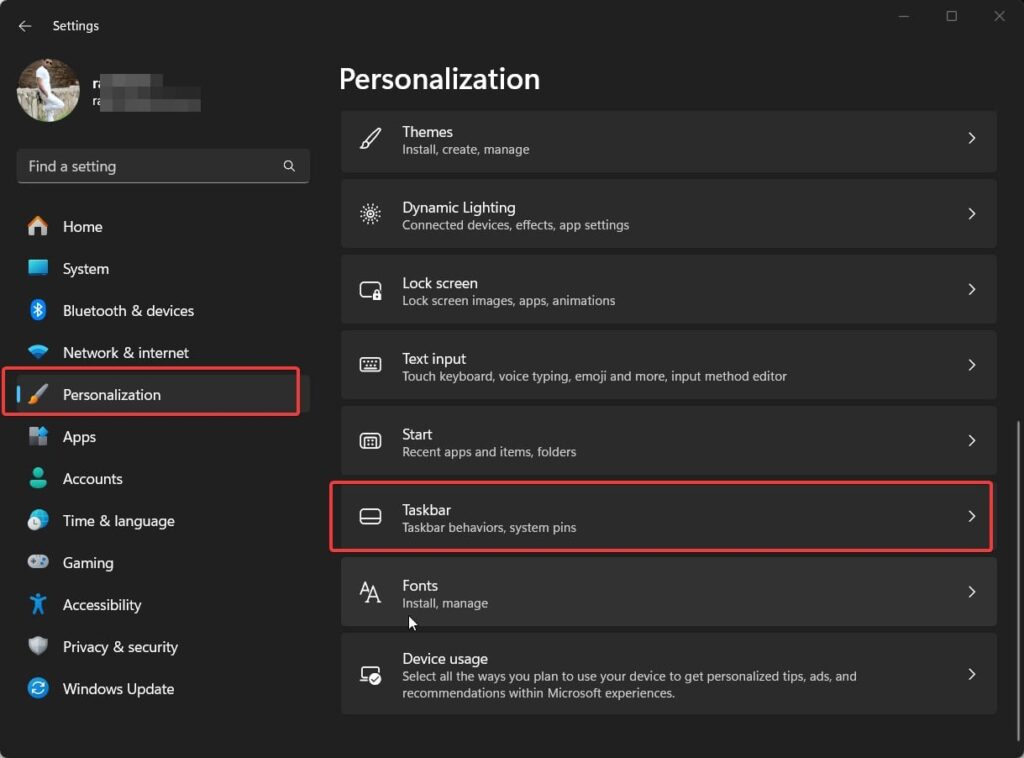Expand the Device usage chevron
Image resolution: width=1024 pixels, height=758 pixels.
tap(971, 674)
